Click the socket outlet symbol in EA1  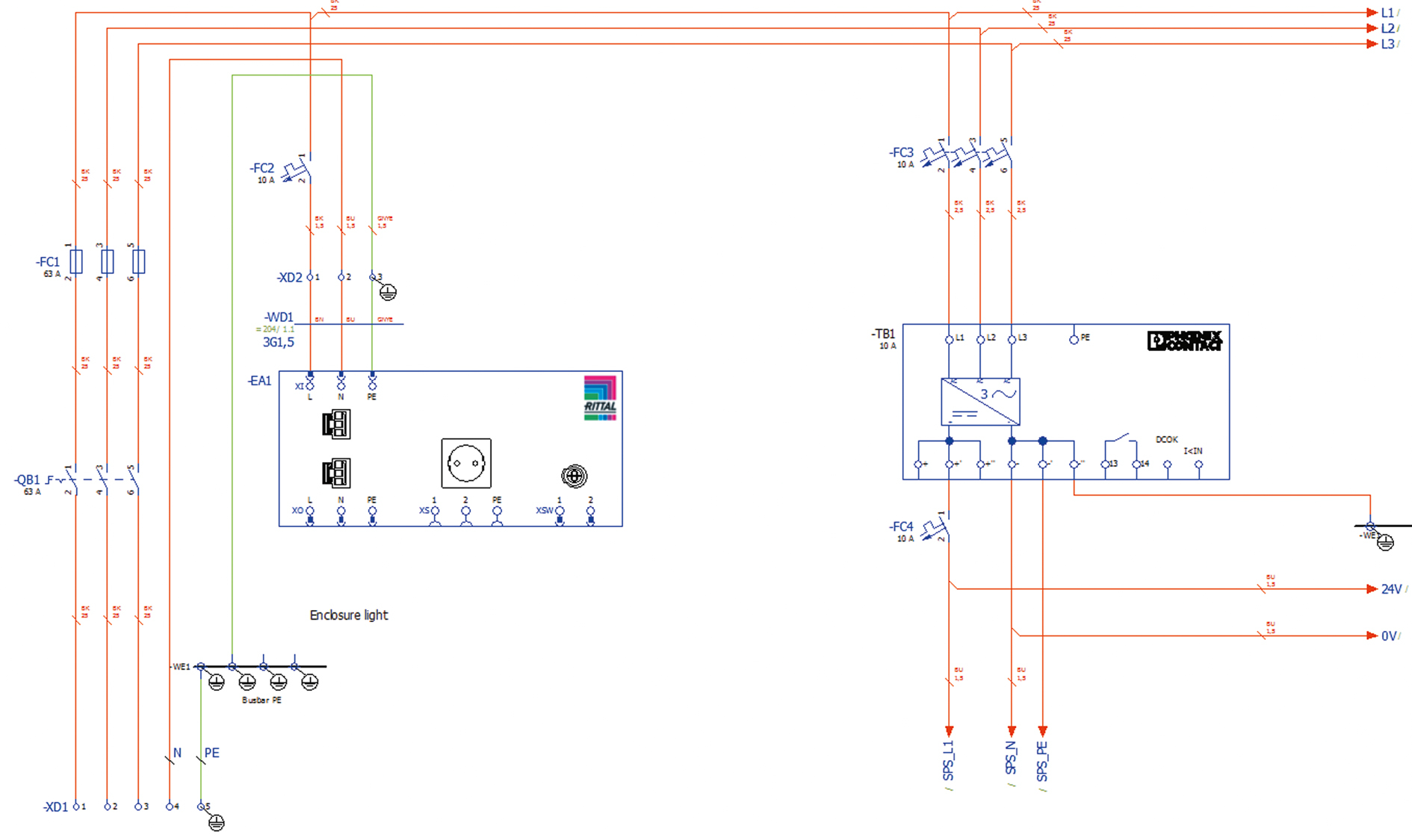466,464
